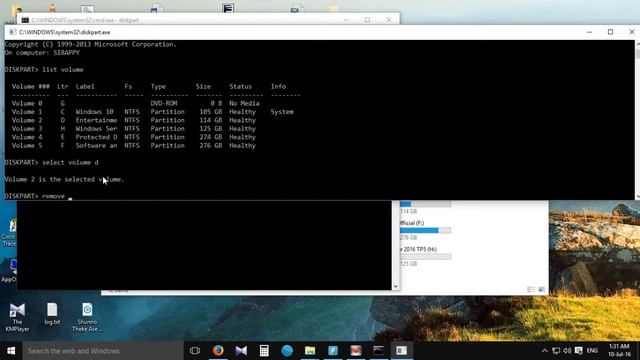The width and height of the screenshot is (640, 360).
Task: Click scroll-up arrow of diskpart window scrollbar
Action: (637, 44)
